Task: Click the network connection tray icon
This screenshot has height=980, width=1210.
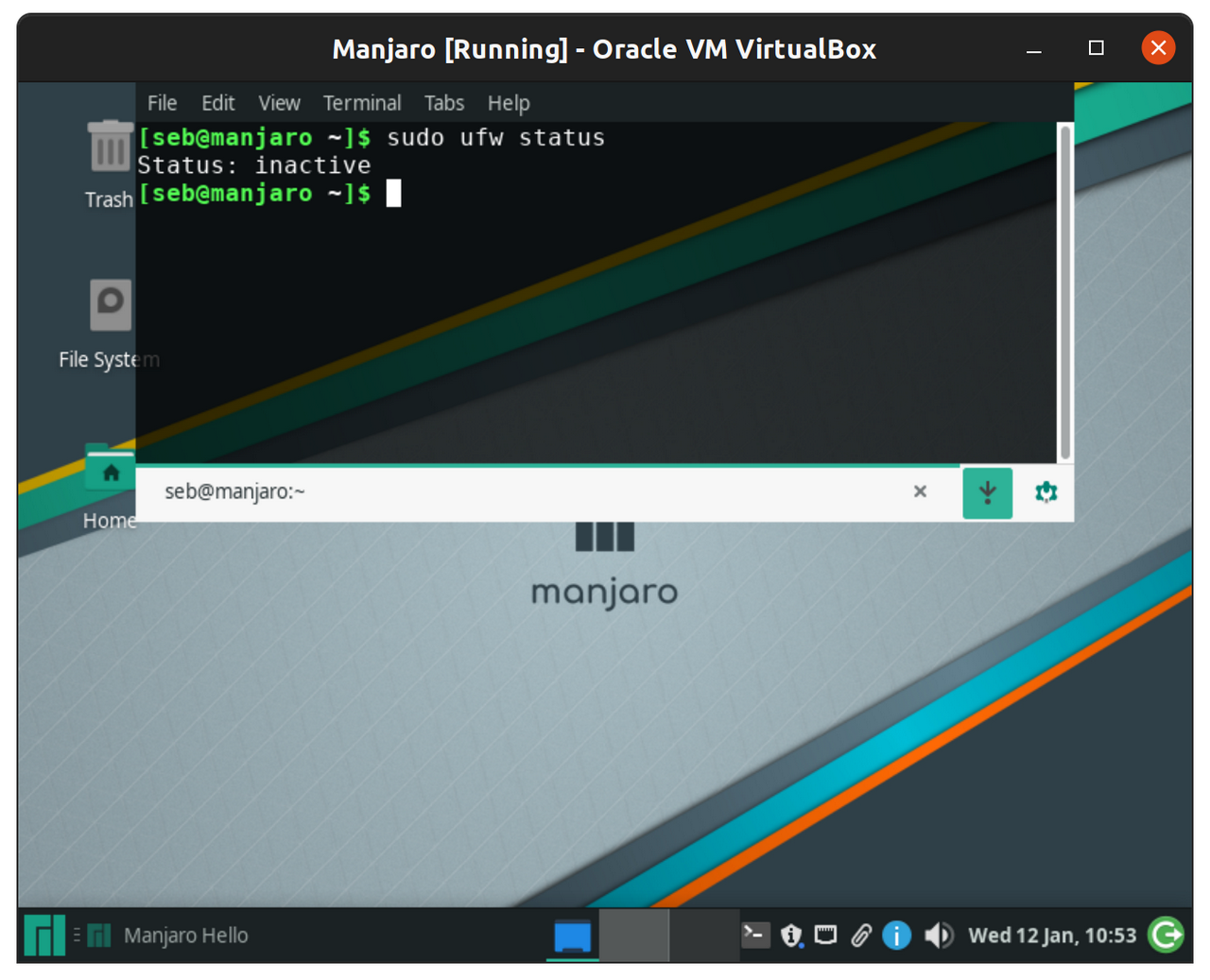Action: (x=825, y=936)
